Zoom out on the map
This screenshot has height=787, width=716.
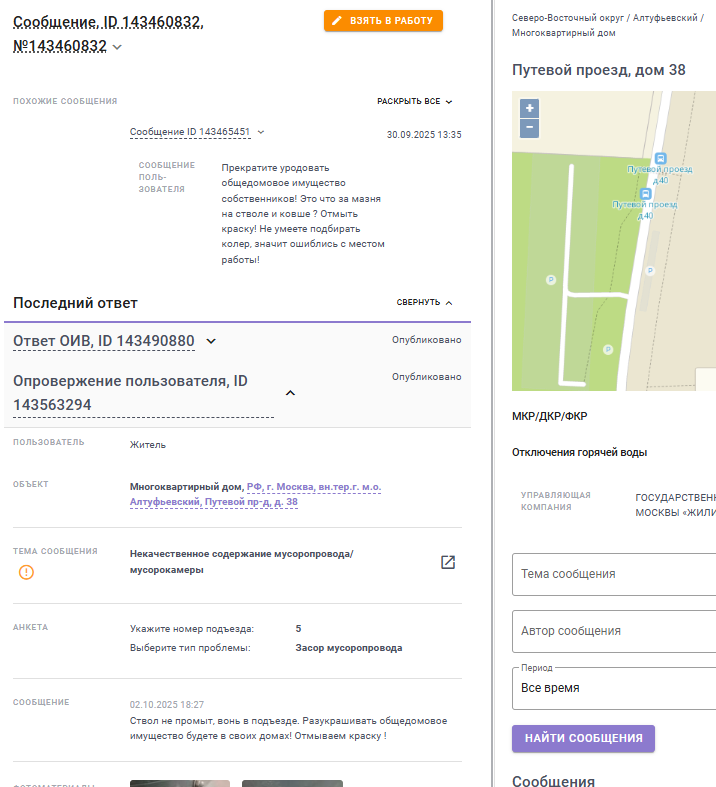pyautogui.click(x=529, y=128)
